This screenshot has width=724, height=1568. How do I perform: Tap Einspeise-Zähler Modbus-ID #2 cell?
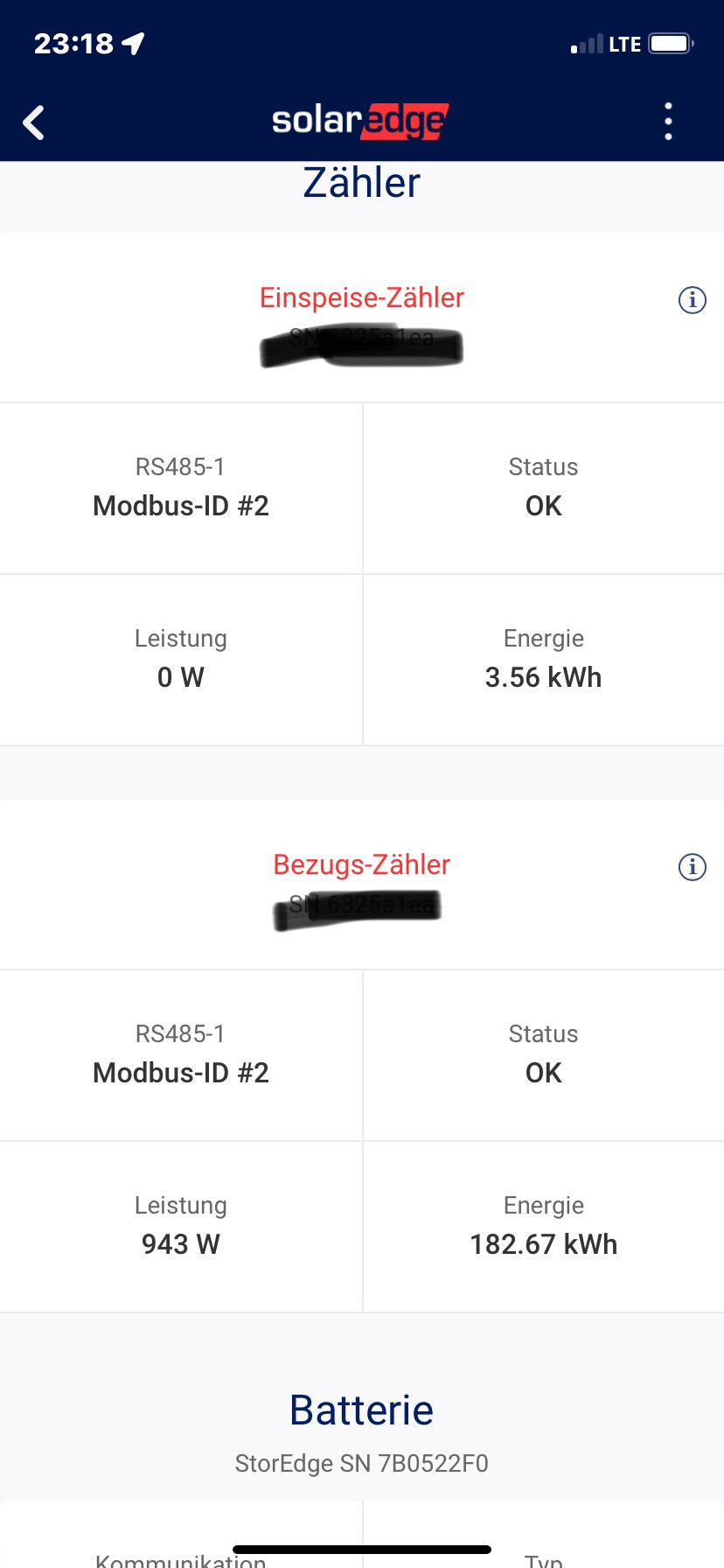[181, 488]
